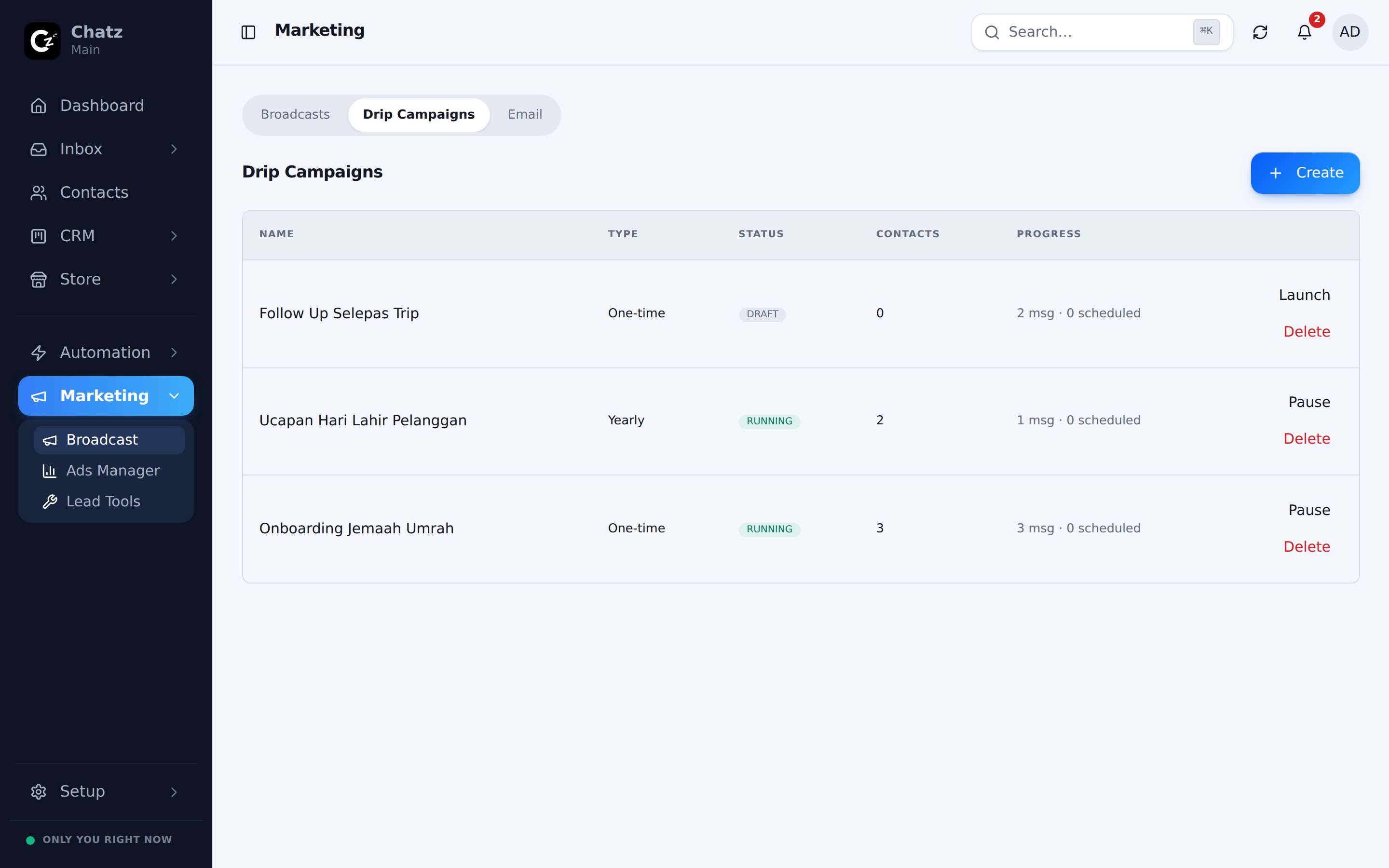Click the NAME column header

(276, 234)
